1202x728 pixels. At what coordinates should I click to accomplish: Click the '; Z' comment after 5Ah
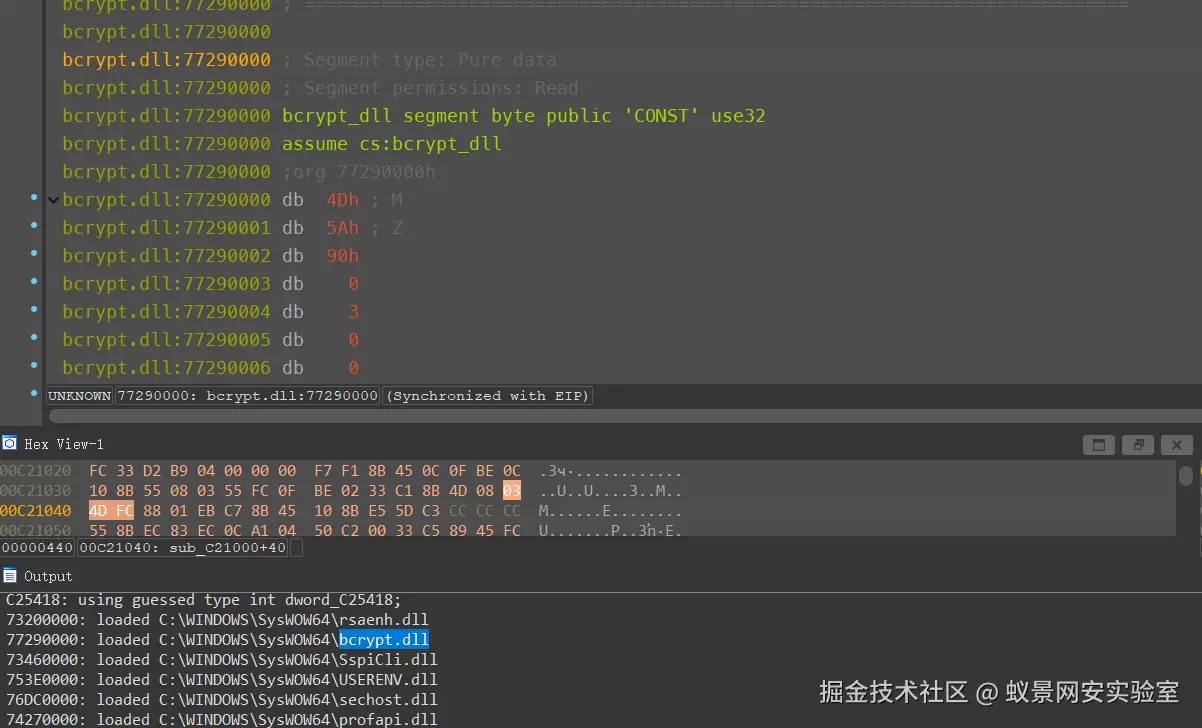tap(386, 228)
